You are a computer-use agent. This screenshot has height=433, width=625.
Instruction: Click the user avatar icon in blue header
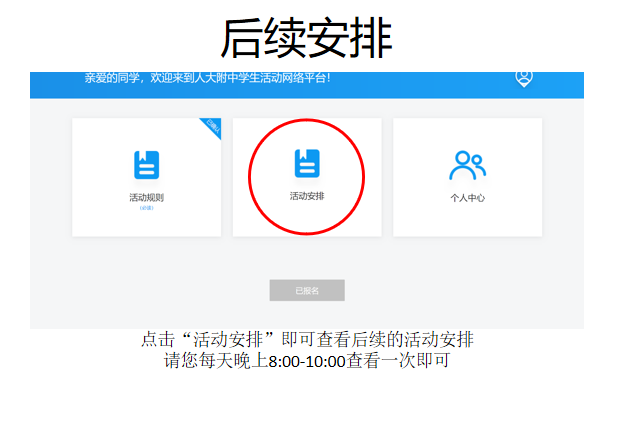(x=524, y=78)
